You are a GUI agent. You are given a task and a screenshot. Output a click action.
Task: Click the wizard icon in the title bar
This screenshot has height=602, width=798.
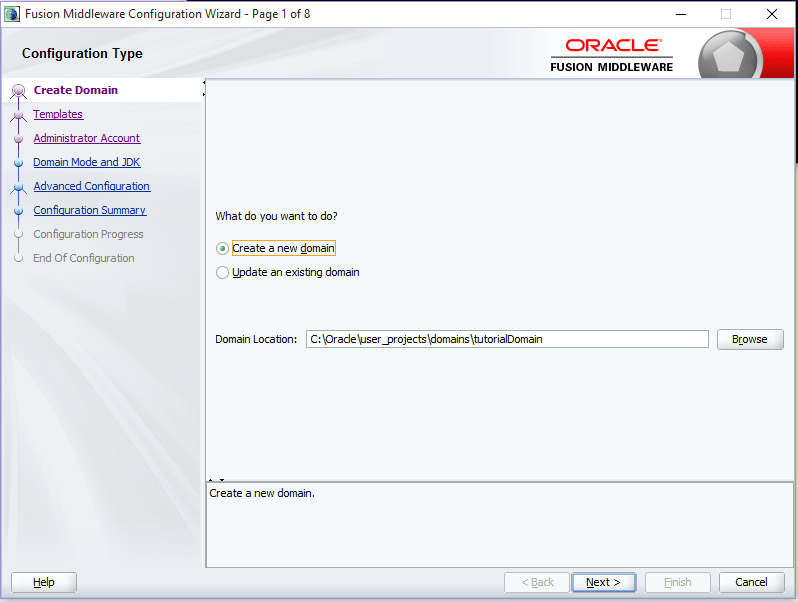[x=12, y=14]
